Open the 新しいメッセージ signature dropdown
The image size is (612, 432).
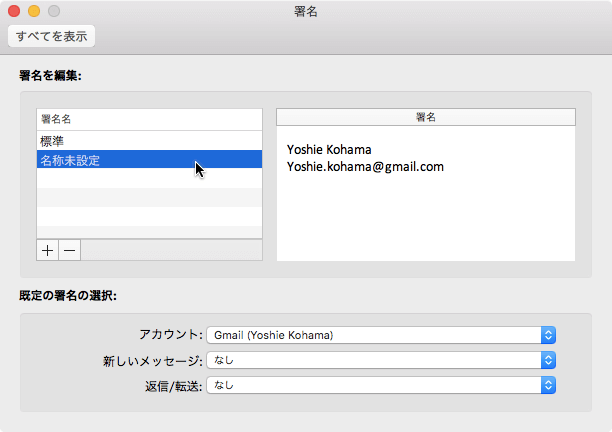click(381, 360)
